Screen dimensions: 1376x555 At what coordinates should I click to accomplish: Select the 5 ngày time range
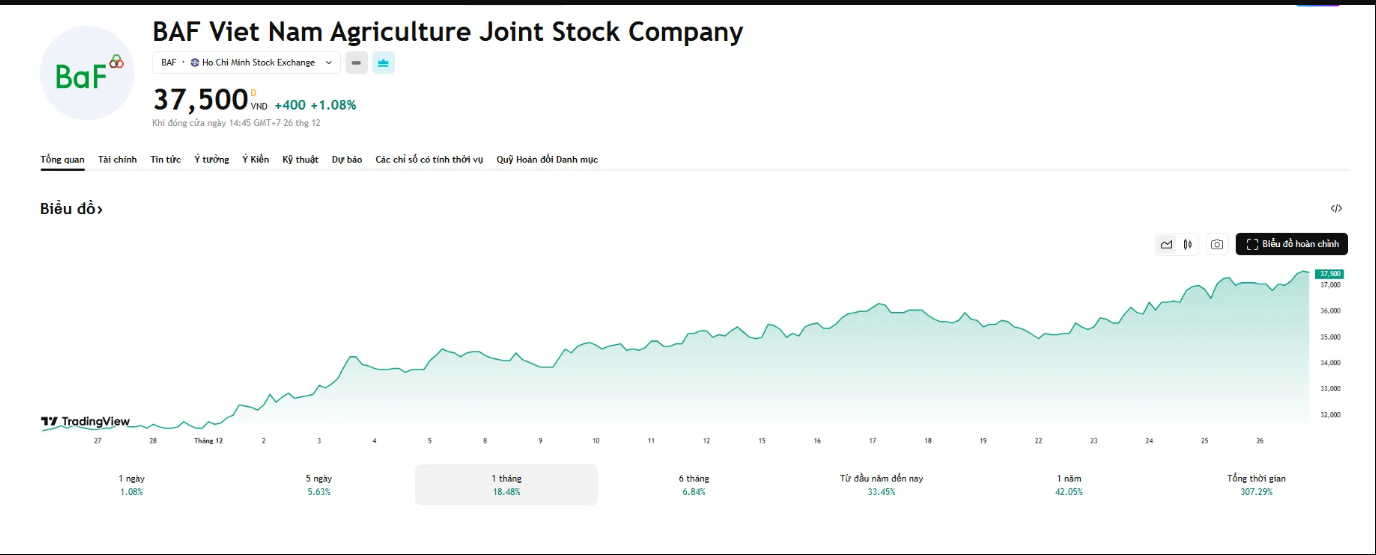[319, 484]
